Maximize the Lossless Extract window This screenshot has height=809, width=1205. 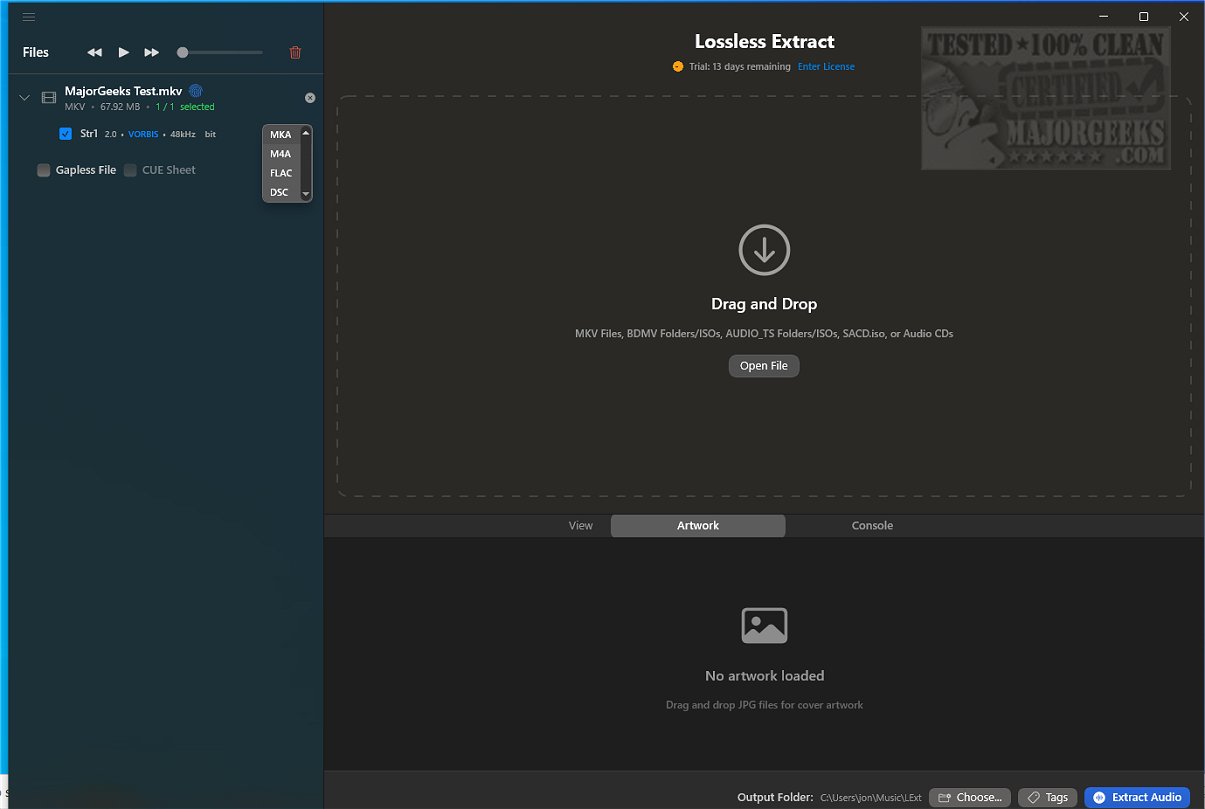tap(1144, 16)
